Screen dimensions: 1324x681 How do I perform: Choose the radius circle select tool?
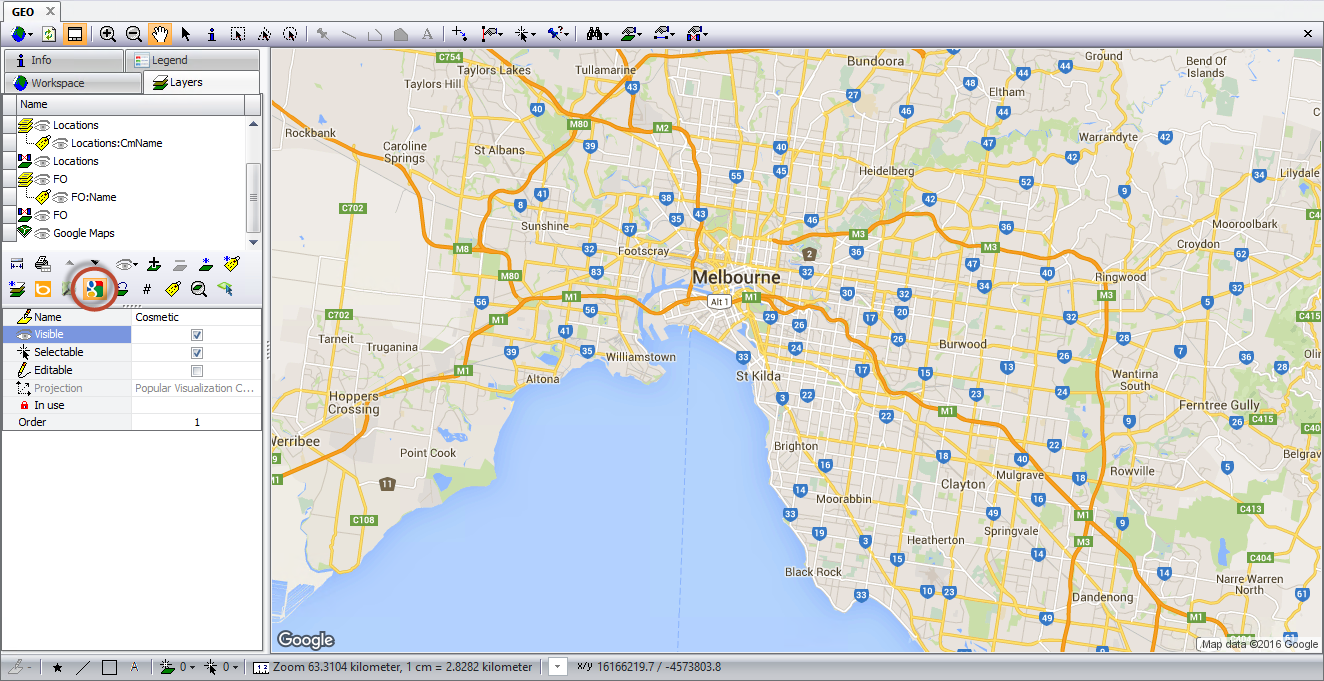[290, 33]
